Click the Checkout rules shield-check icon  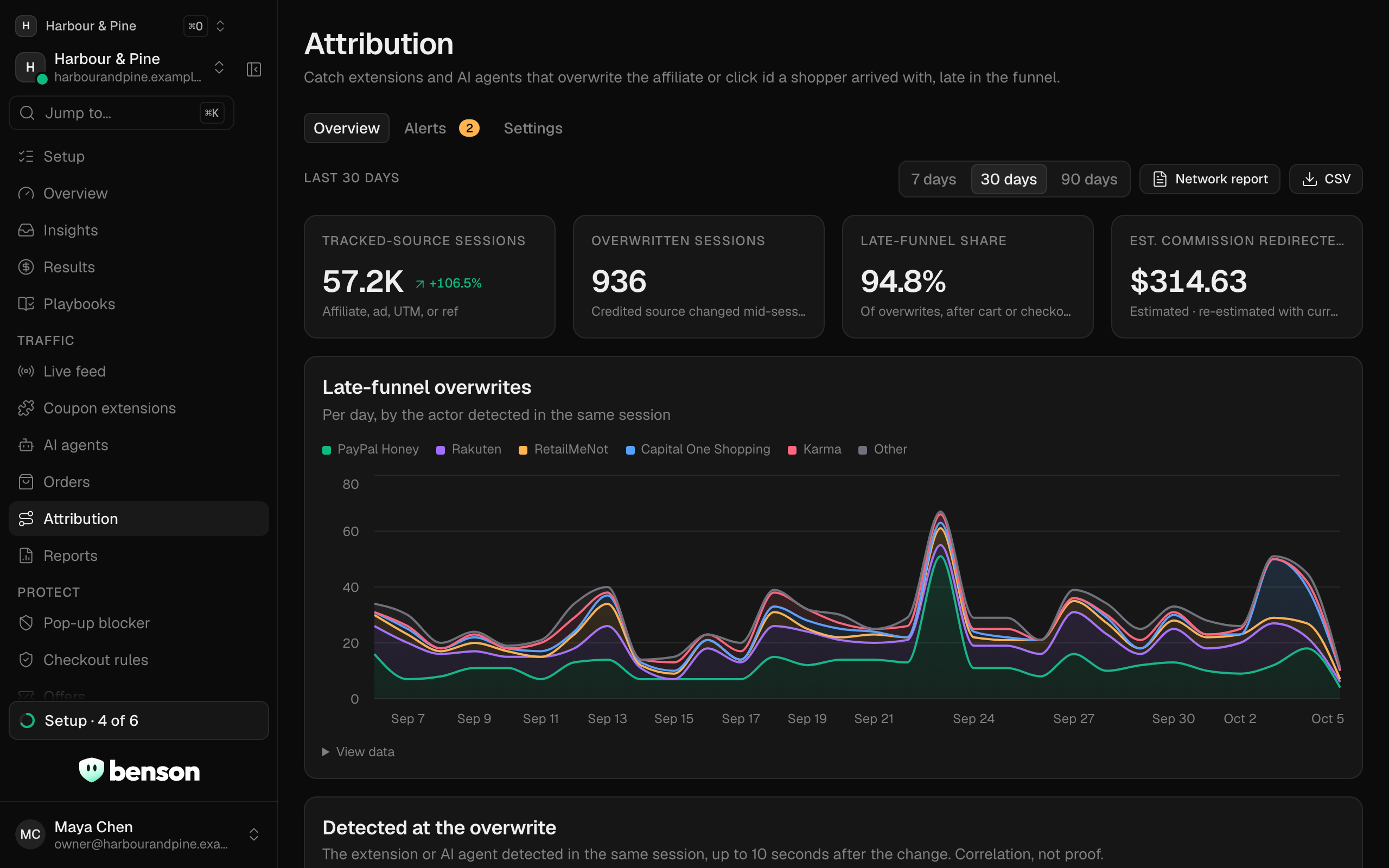coord(26,660)
